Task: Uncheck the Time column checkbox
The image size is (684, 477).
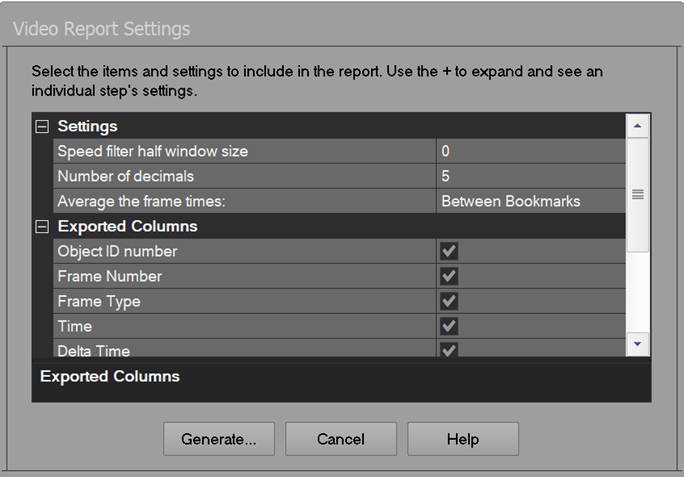Action: (449, 326)
